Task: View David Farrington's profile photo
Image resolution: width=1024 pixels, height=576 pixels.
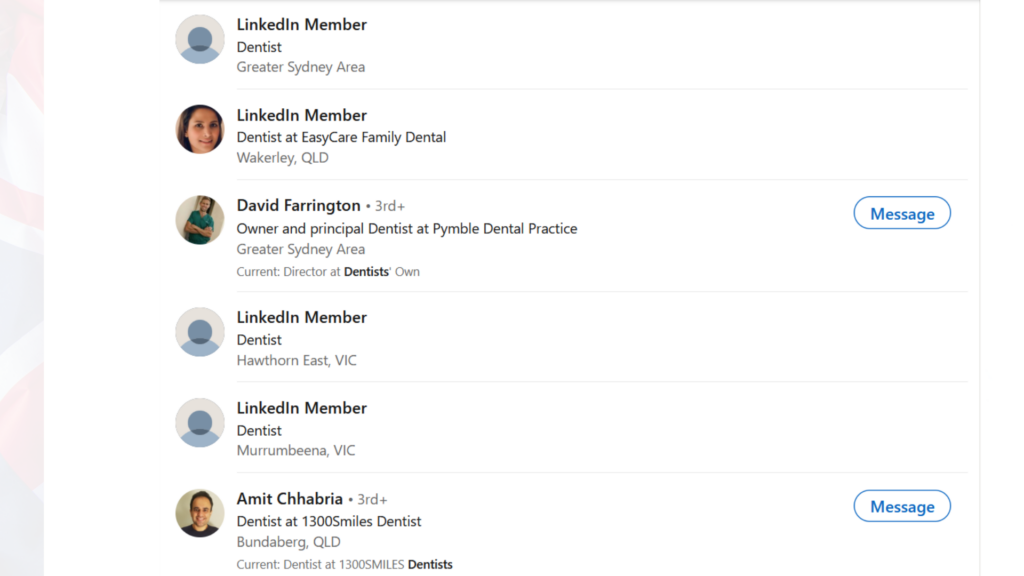Action: click(199, 219)
